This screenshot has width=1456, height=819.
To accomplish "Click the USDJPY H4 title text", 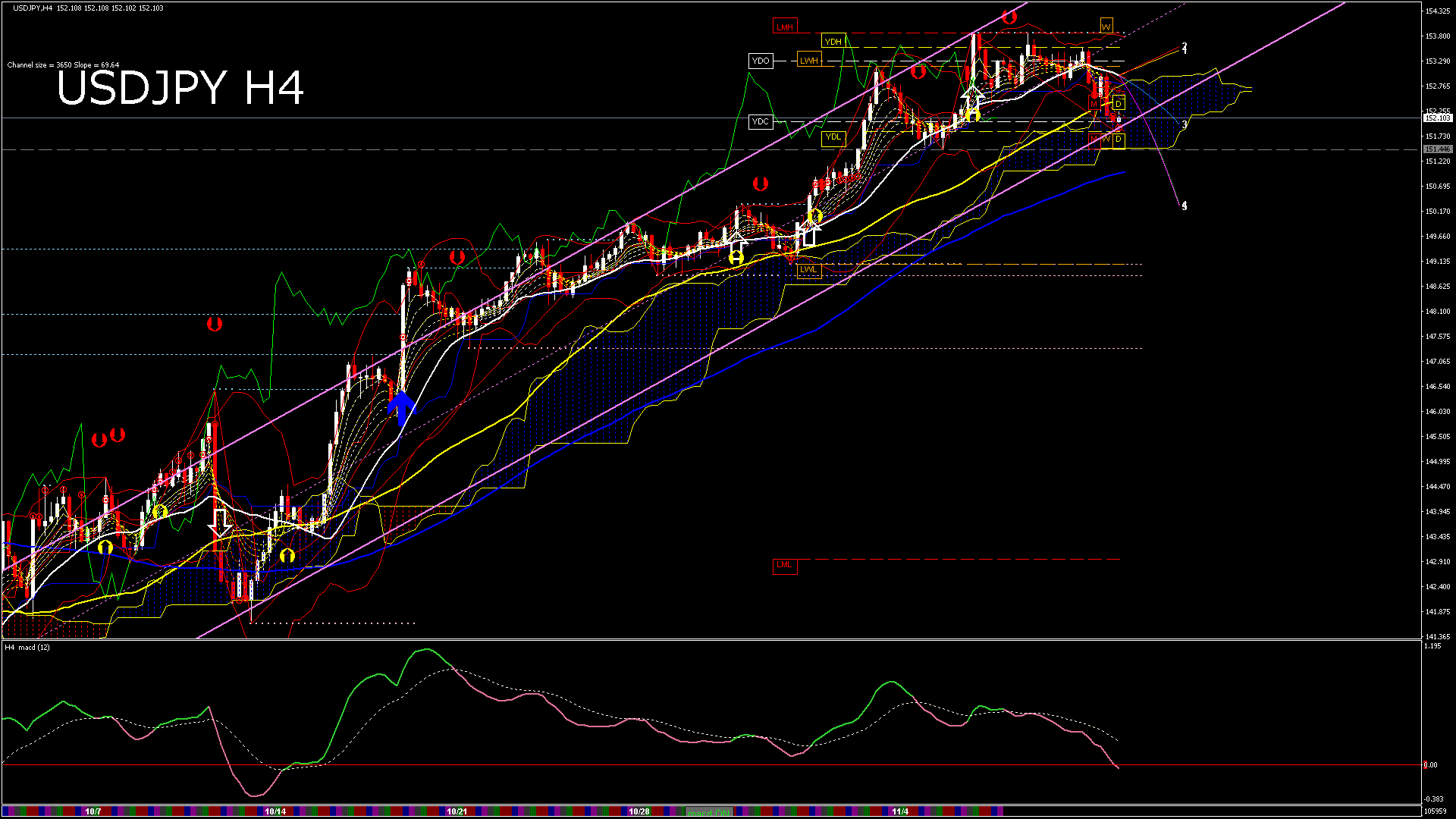I will tap(180, 88).
